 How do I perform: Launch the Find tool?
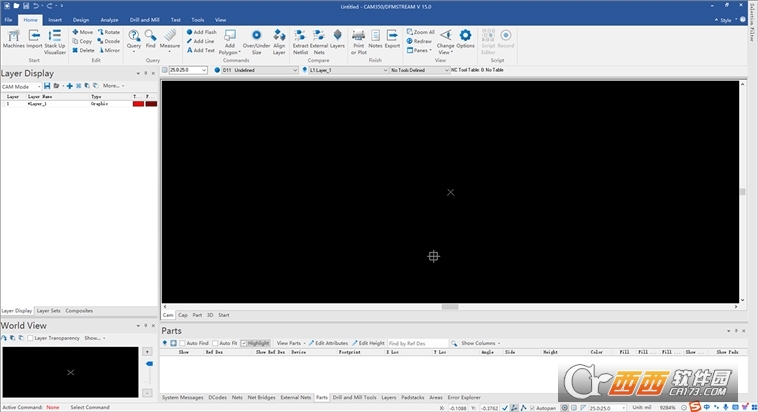point(150,39)
